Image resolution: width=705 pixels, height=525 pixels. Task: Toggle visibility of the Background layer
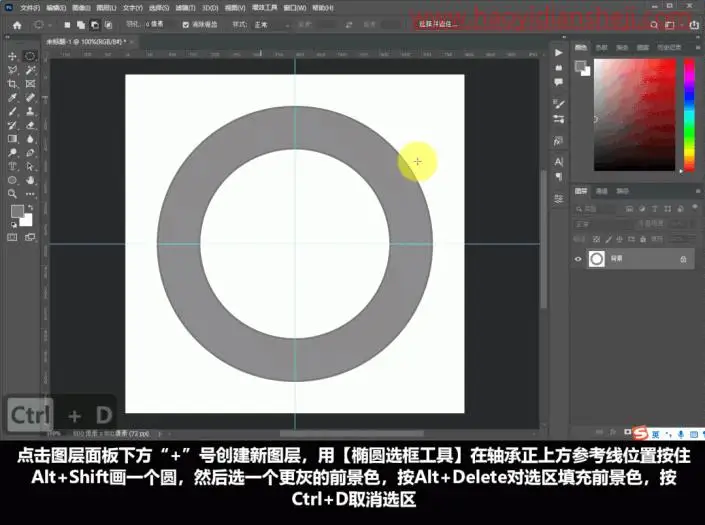coord(578,259)
